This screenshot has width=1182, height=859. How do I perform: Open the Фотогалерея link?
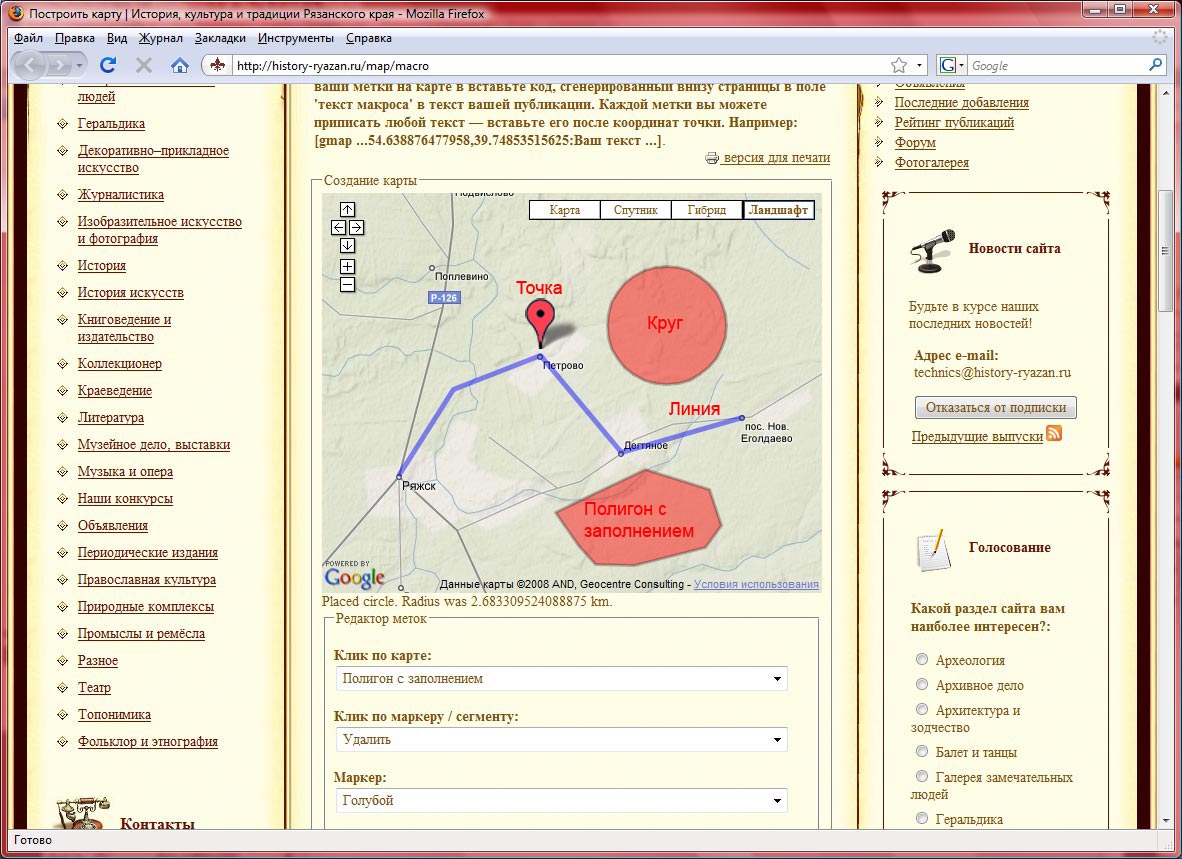932,163
